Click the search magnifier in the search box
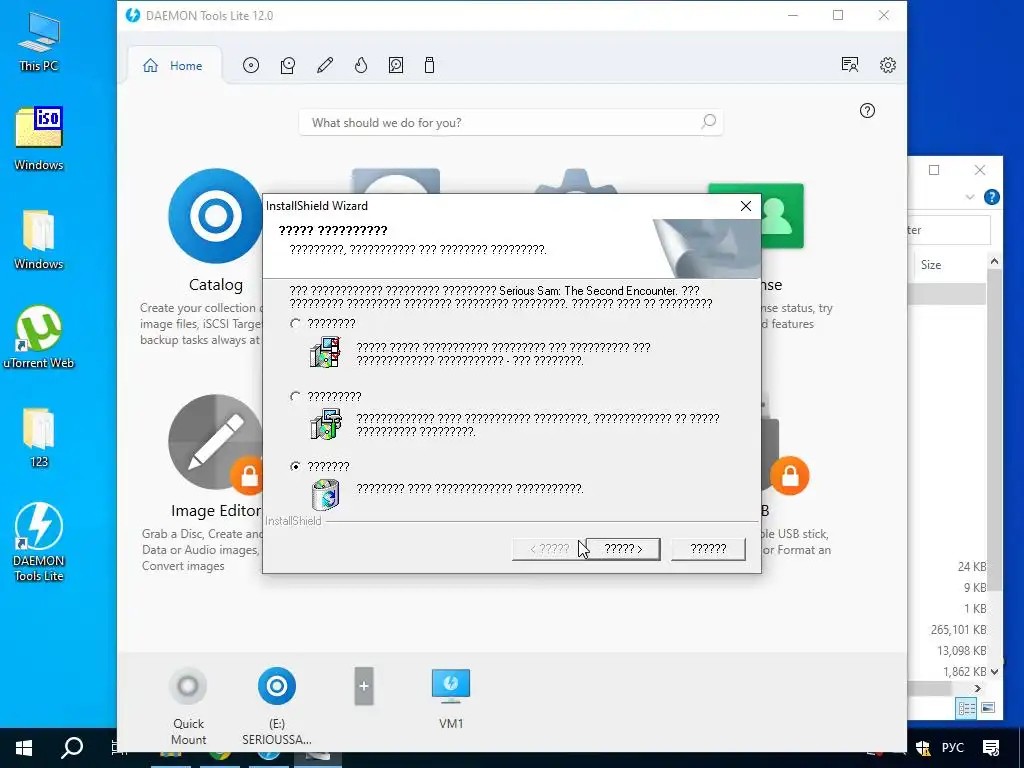Screen dimensions: 1024x768 [709, 121]
